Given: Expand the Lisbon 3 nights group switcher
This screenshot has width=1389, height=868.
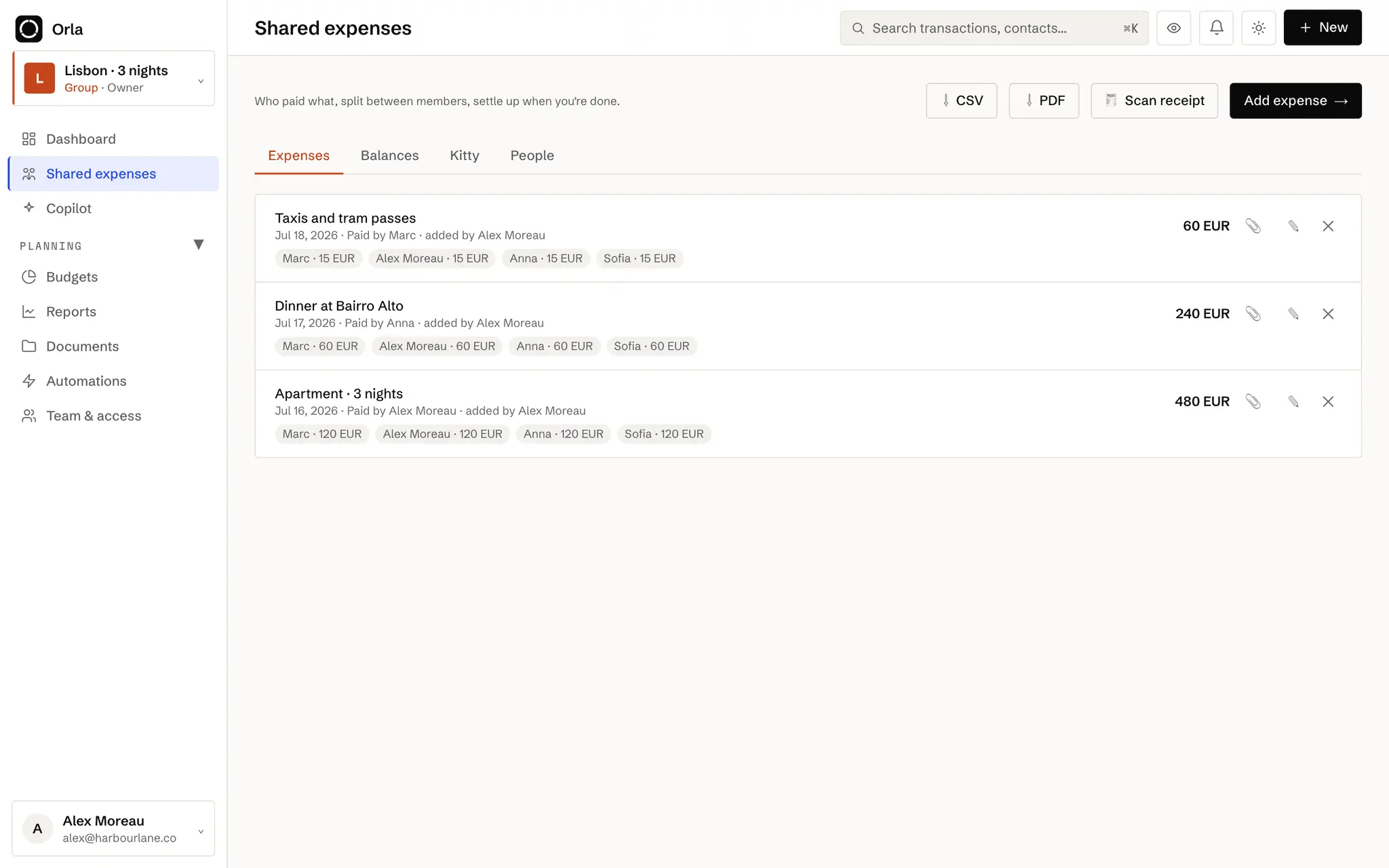Looking at the screenshot, I should (x=113, y=78).
